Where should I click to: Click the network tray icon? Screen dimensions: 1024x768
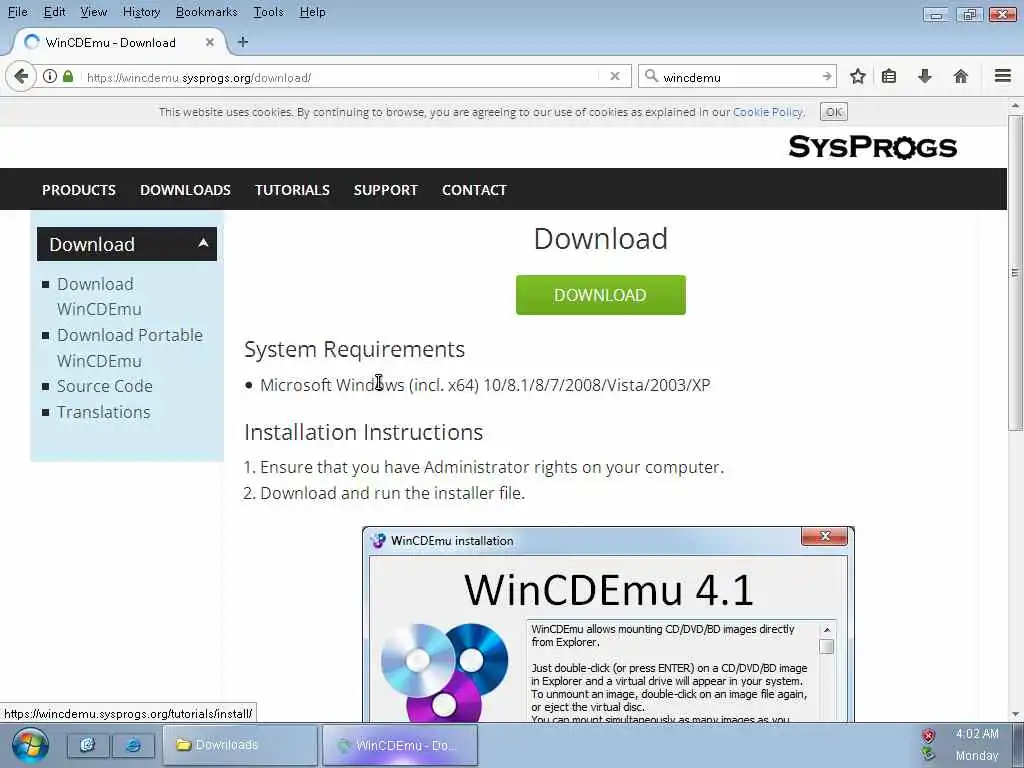[x=928, y=754]
